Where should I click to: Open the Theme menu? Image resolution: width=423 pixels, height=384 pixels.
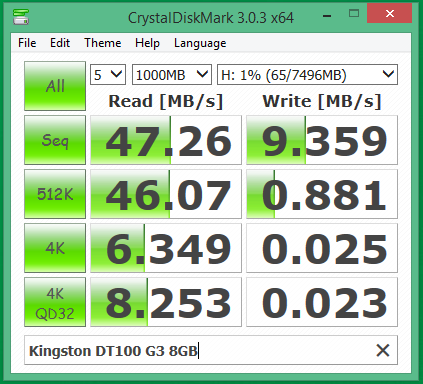tap(102, 43)
